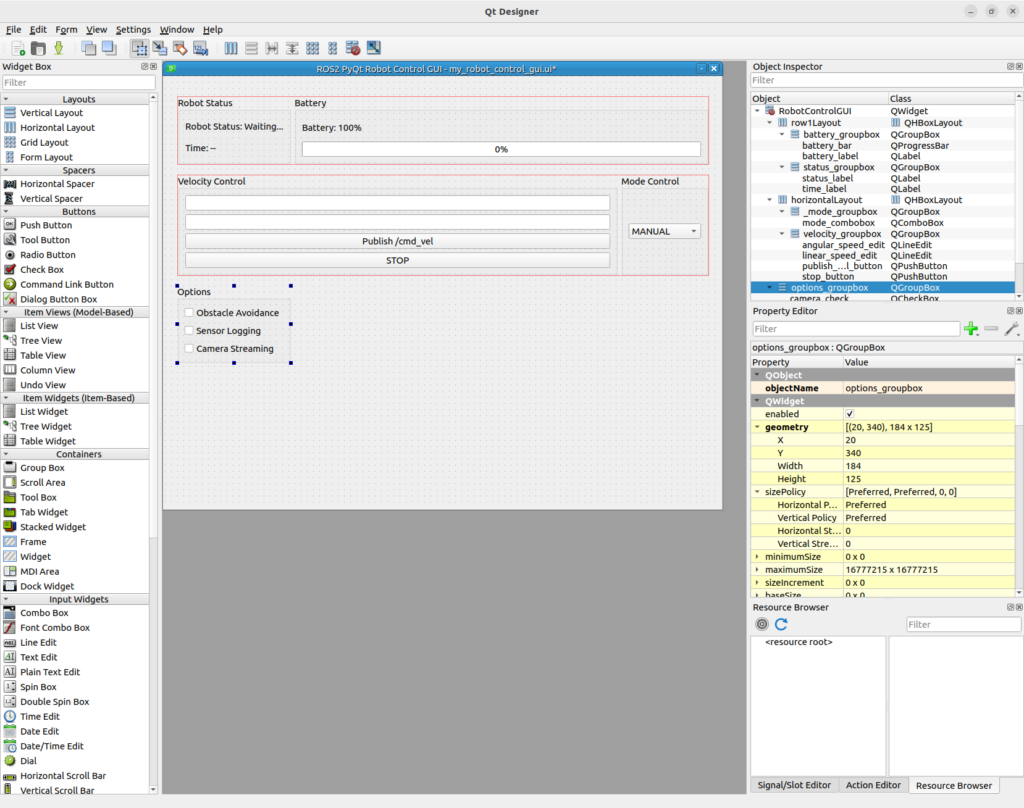Click the Object Inspector vertical scrollbar
Screen dimensions: 1024x808
pyautogui.click(x=1019, y=196)
